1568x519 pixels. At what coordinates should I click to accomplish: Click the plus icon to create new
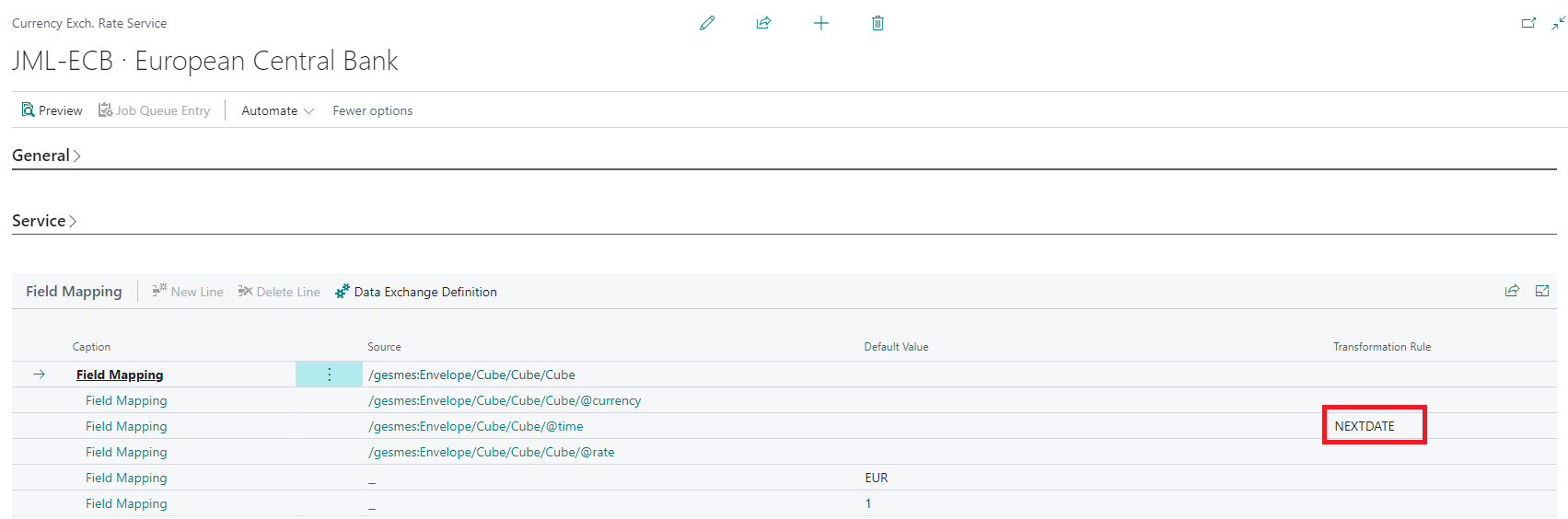[821, 23]
